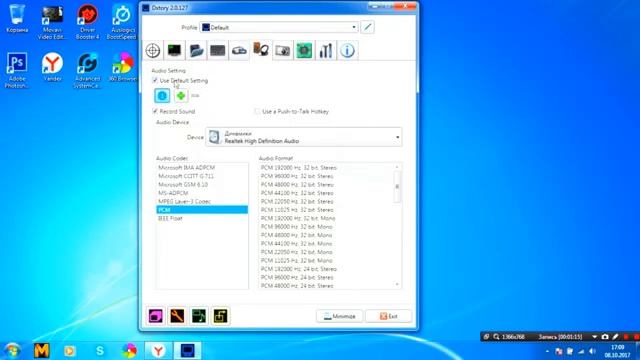
Task: Open the Folder settings tab
Action: 196,51
